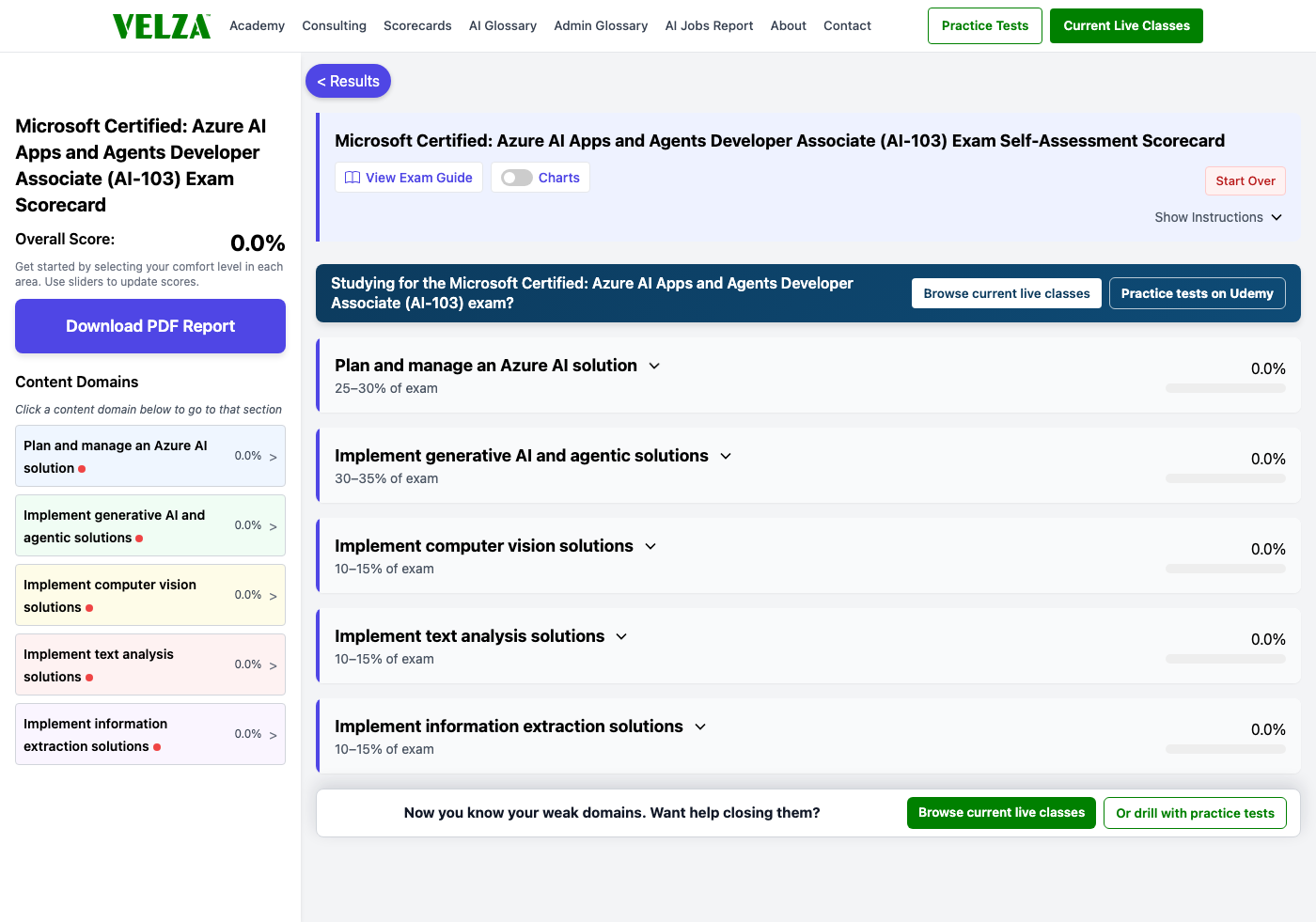
Task: Click the 25–30% of exam text
Action: (386, 388)
